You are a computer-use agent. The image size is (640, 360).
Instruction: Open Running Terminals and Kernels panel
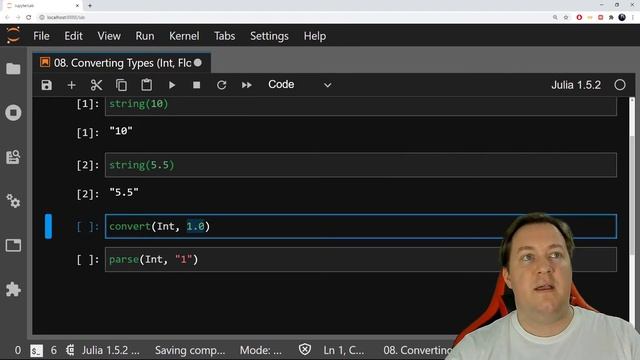[x=13, y=113]
